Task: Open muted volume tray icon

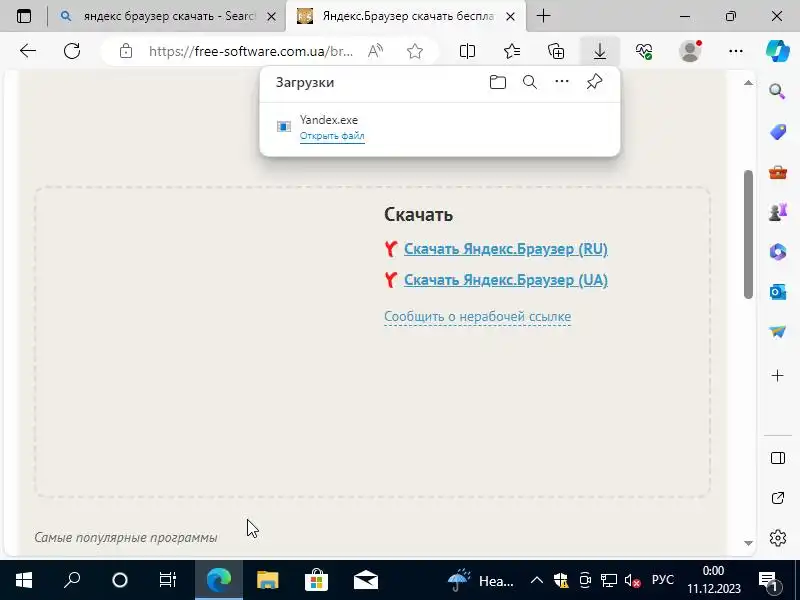Action: (x=632, y=580)
